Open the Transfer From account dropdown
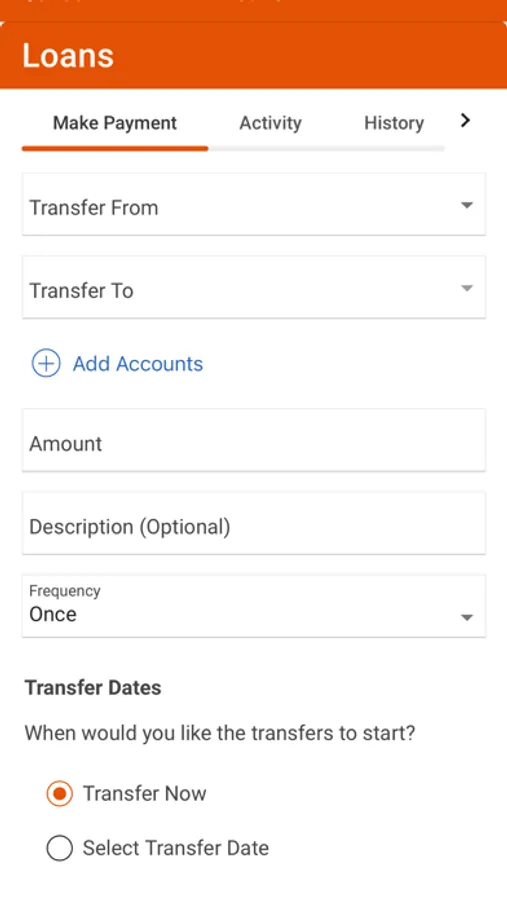Screen dimensions: 507x900 (254, 205)
